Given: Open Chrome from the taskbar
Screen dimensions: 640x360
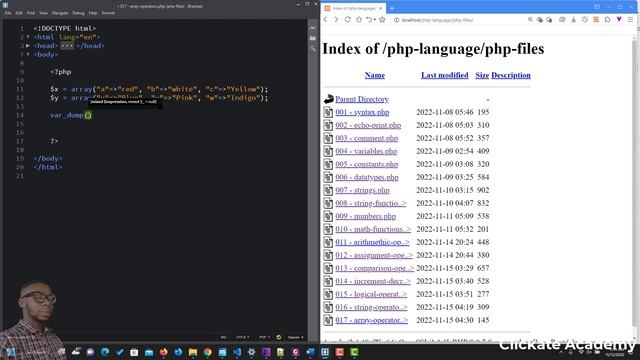Looking at the screenshot, I should pyautogui.click(x=208, y=352).
